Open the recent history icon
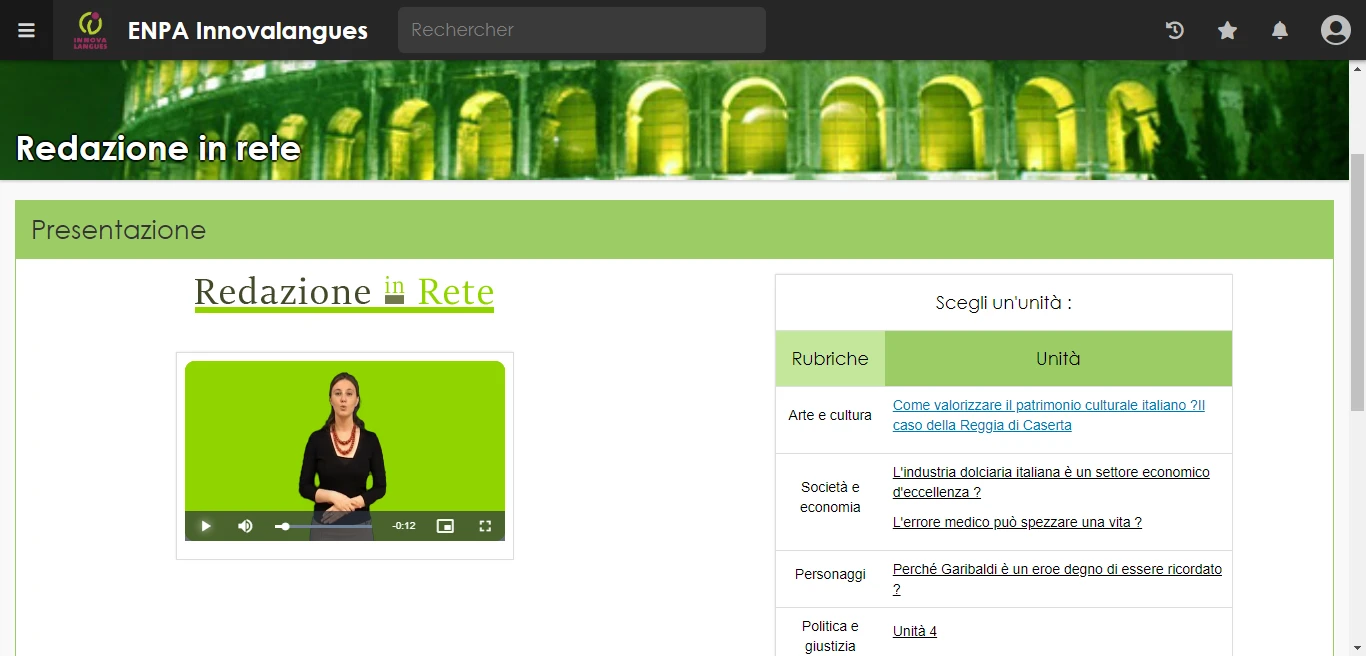1366x656 pixels. 1175,30
